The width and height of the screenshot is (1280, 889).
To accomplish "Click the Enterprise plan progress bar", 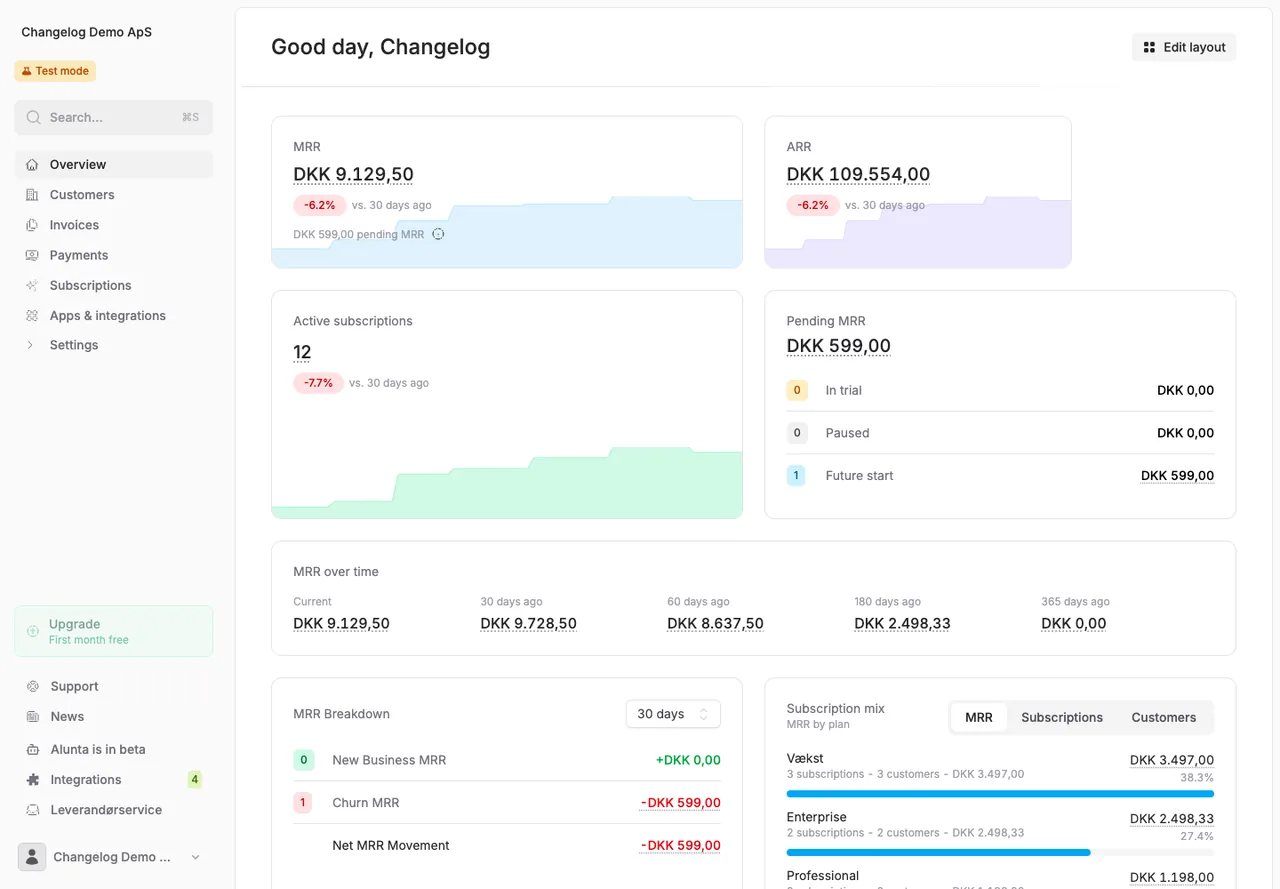I will point(1000,852).
